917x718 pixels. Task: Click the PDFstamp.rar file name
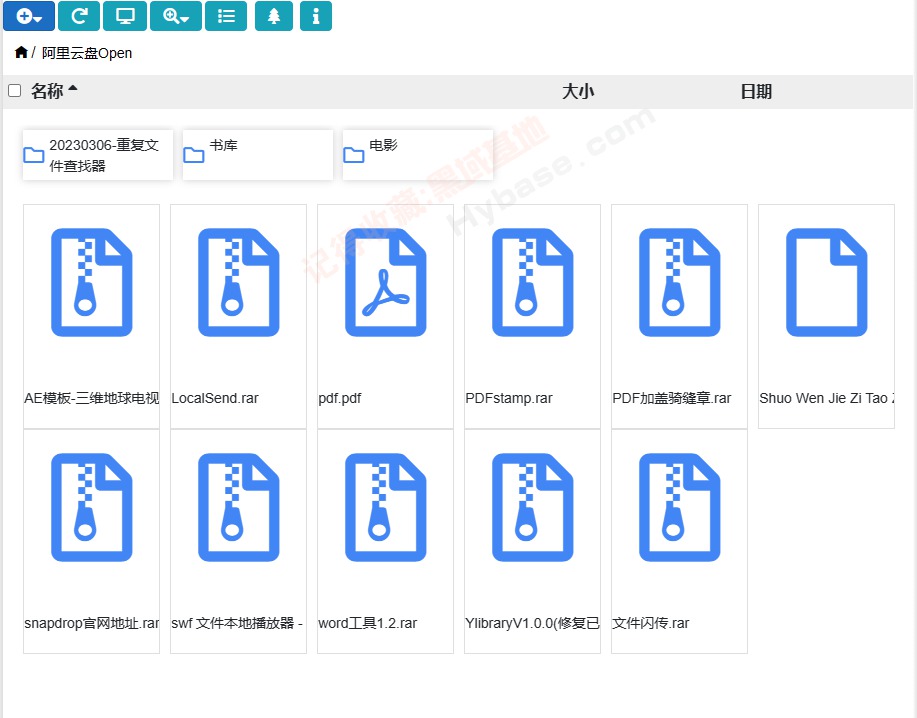pyautogui.click(x=509, y=398)
